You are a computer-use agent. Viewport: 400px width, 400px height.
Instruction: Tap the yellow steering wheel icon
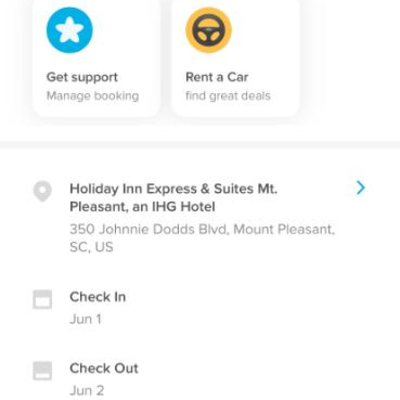pyautogui.click(x=209, y=30)
